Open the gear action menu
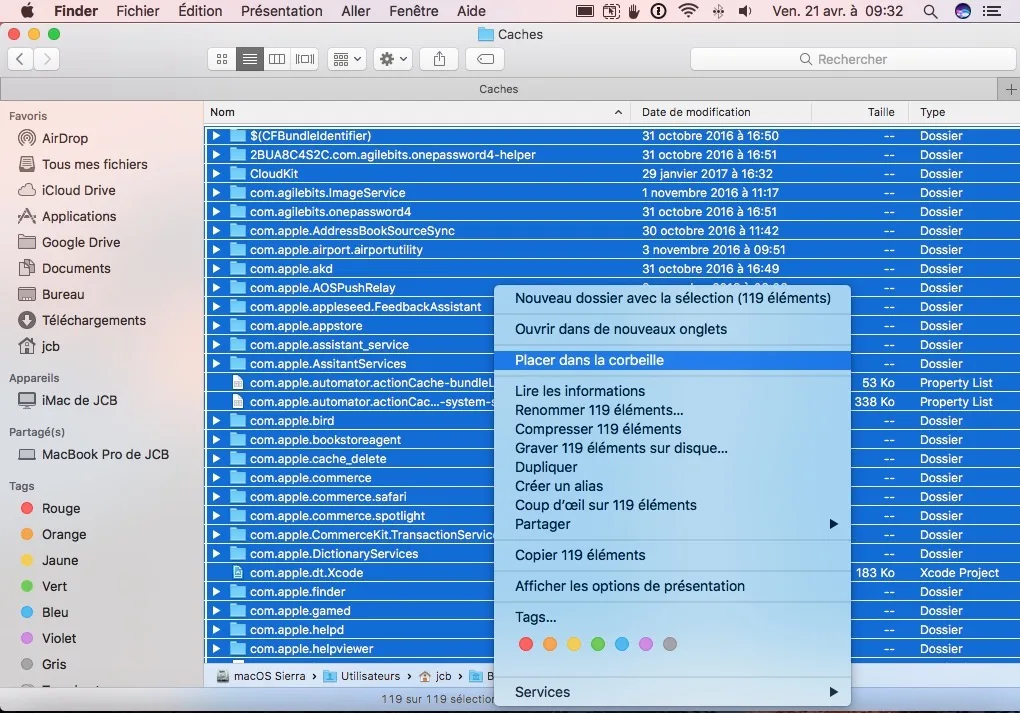1020x713 pixels. click(393, 59)
